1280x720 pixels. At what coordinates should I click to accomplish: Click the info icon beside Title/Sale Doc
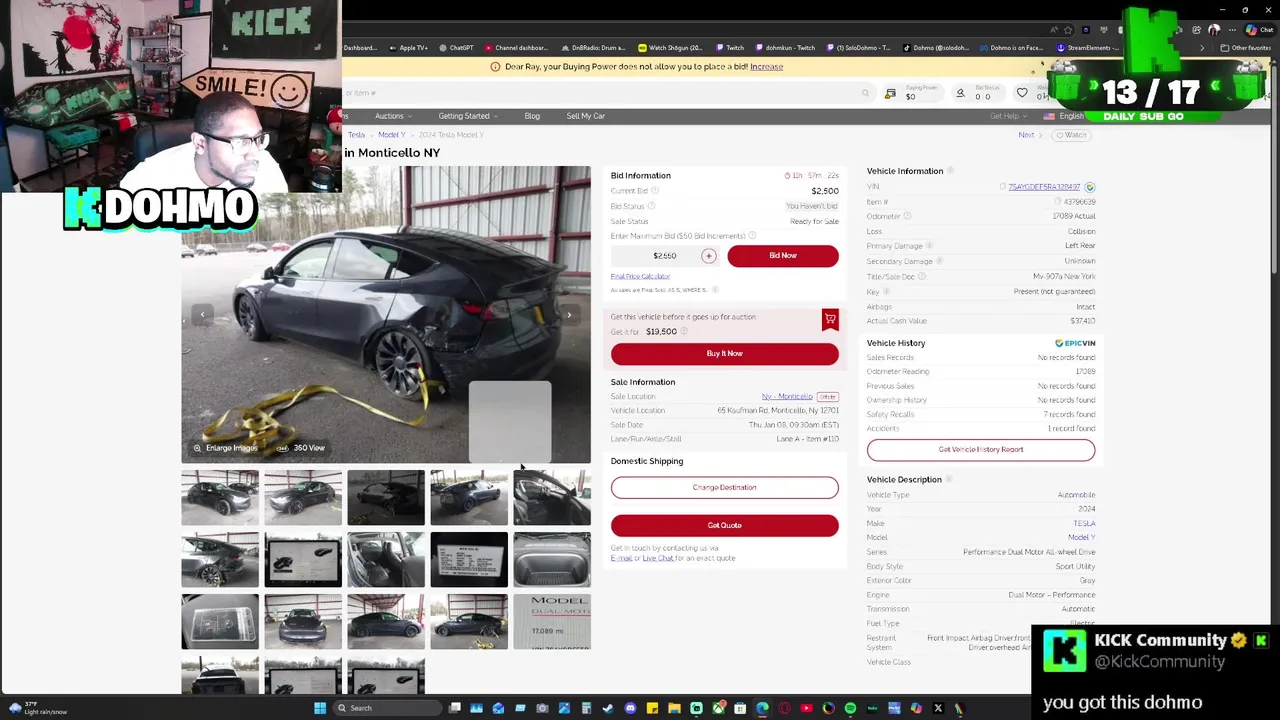(922, 276)
